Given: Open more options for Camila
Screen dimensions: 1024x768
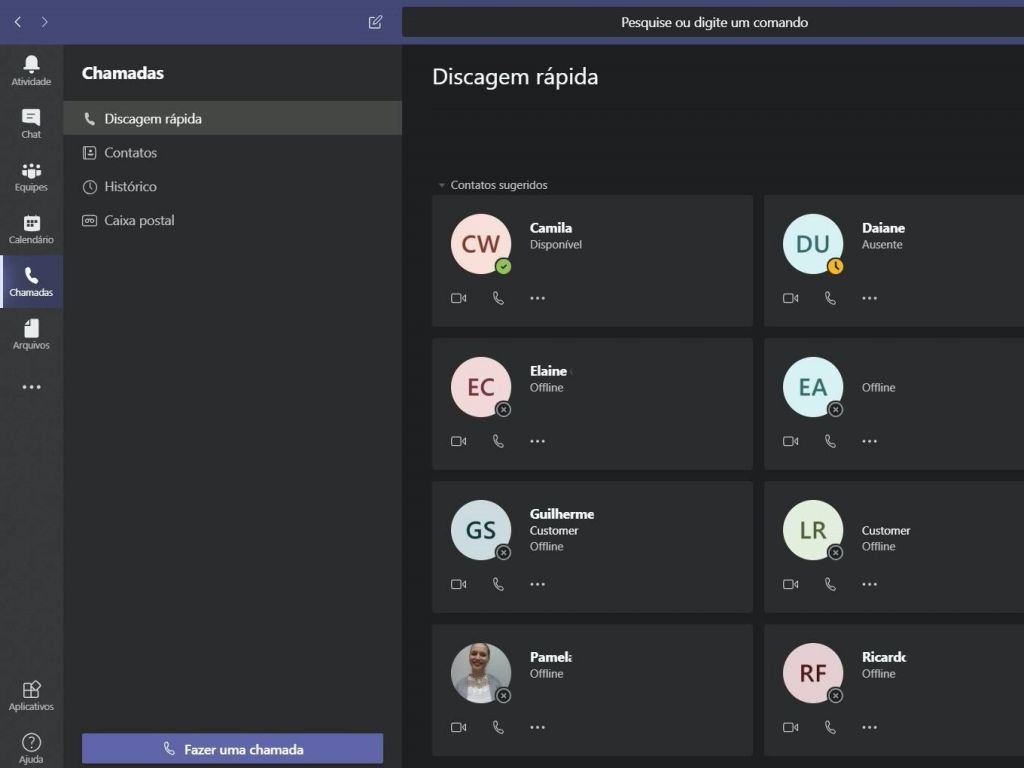Looking at the screenshot, I should 537,298.
